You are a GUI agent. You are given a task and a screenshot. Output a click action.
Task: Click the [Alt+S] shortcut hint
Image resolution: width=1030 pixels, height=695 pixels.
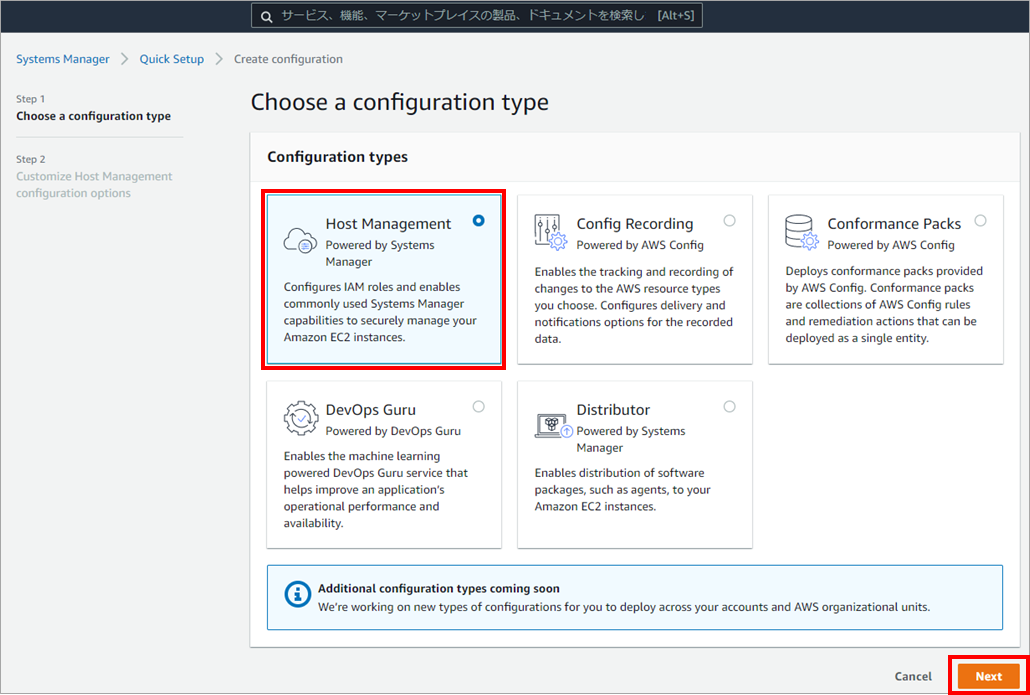tap(675, 16)
